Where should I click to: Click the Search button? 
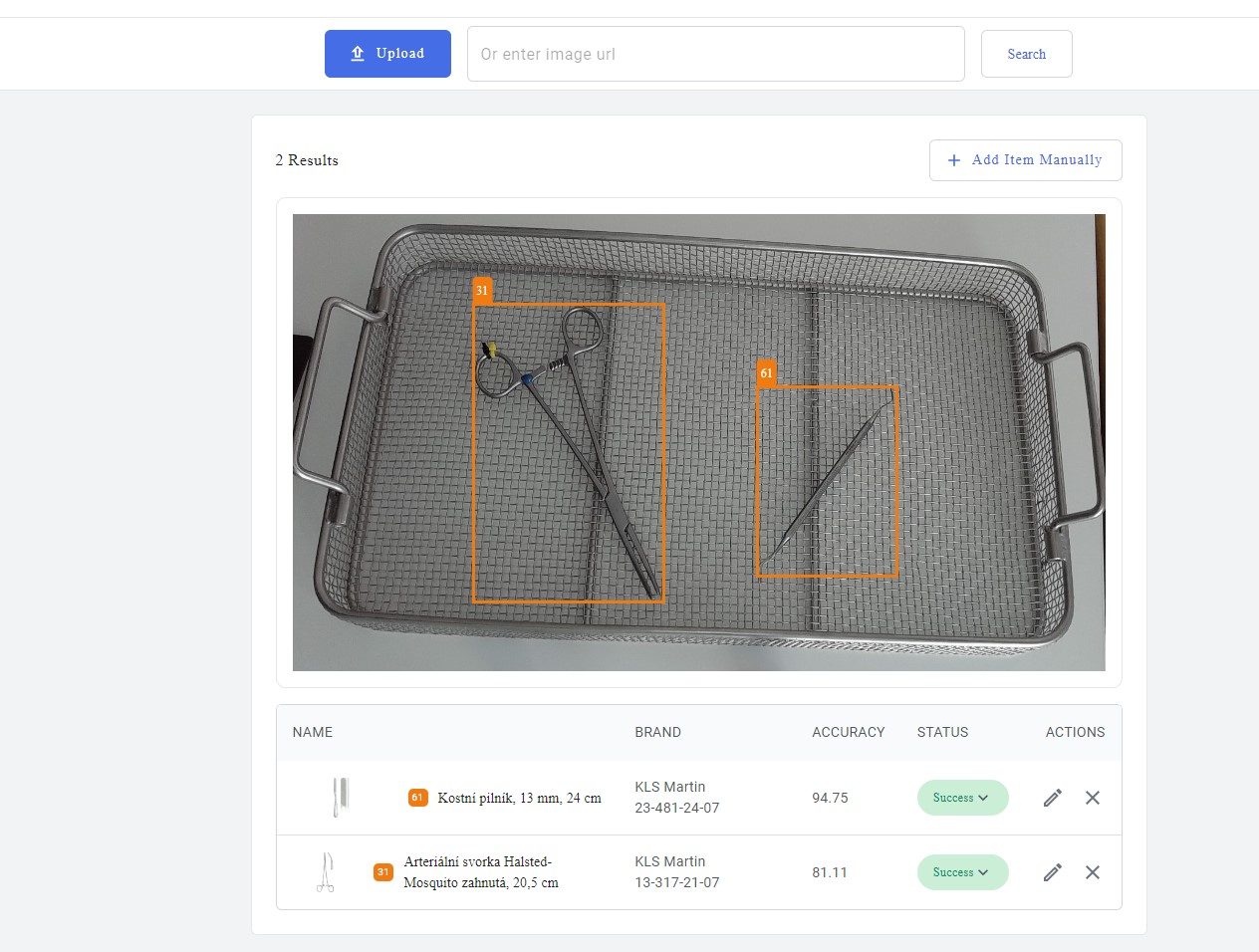click(1026, 54)
